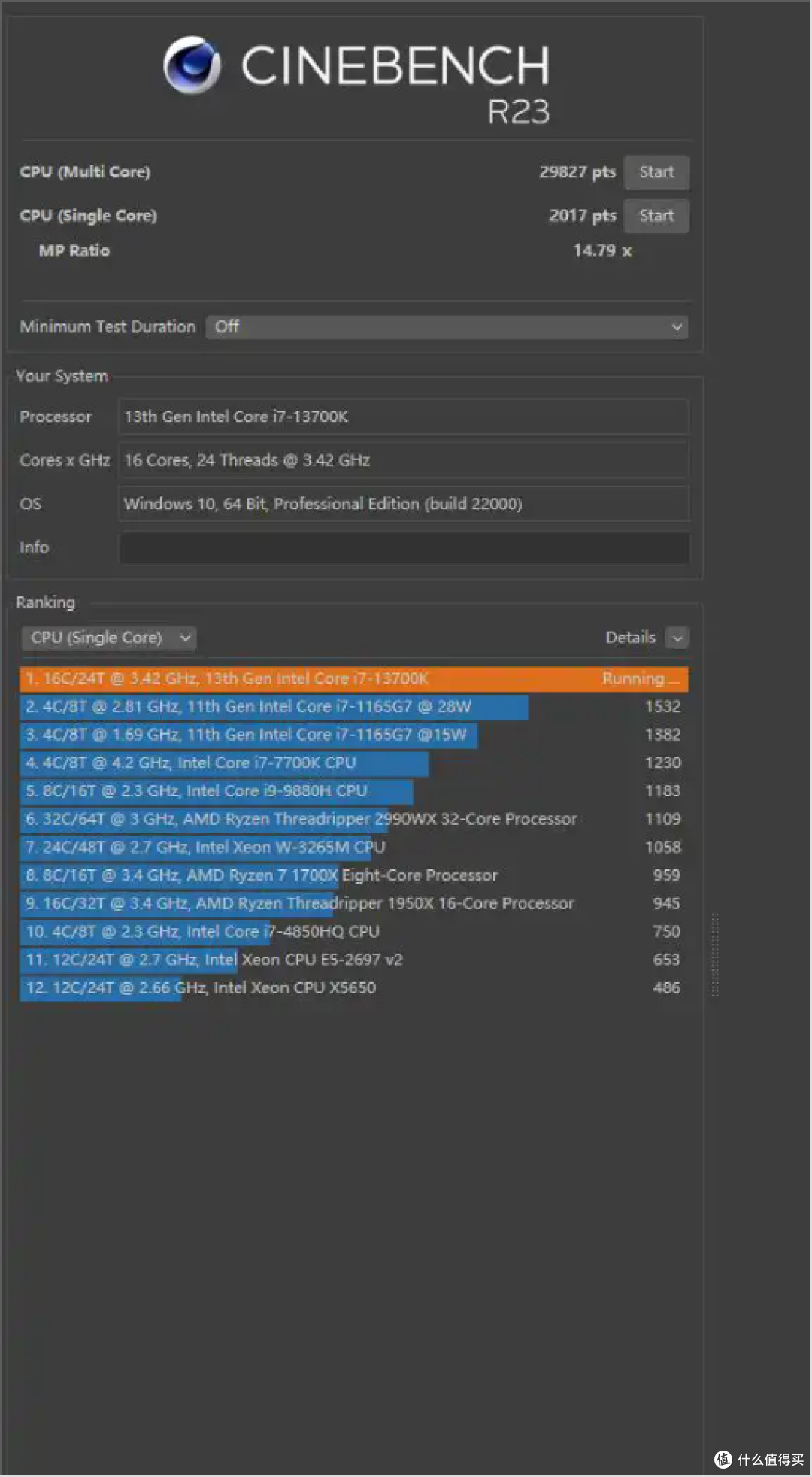
Task: Select ranking row 2 i7-1165G7 @ 28W
Action: tap(354, 707)
